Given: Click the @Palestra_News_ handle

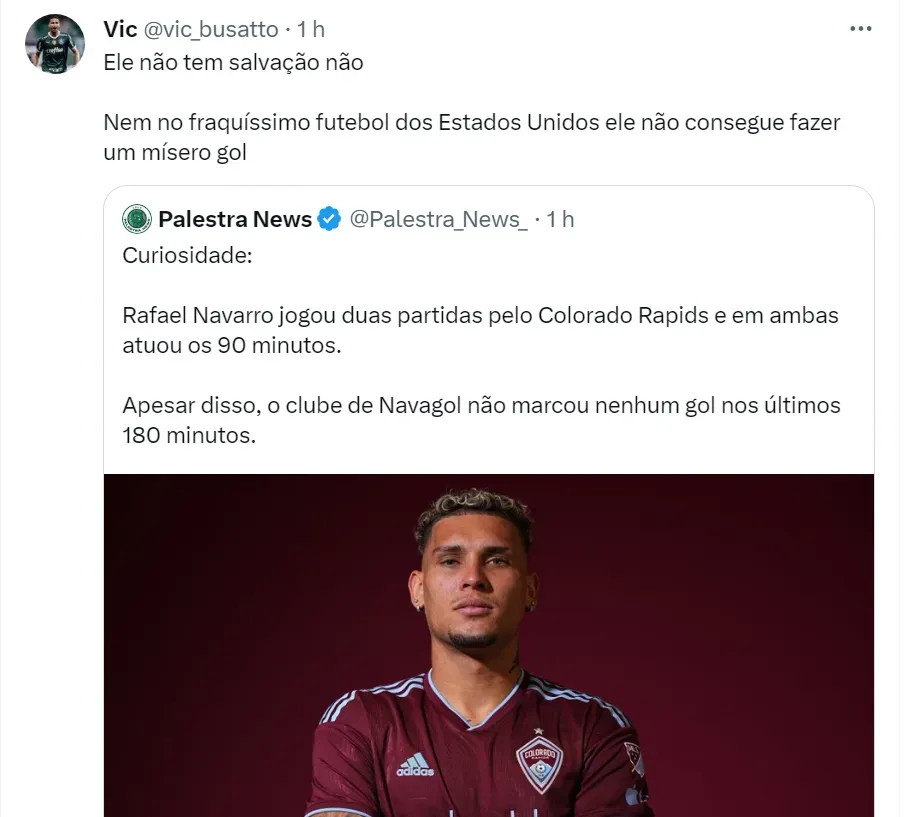Looking at the screenshot, I should (x=438, y=219).
